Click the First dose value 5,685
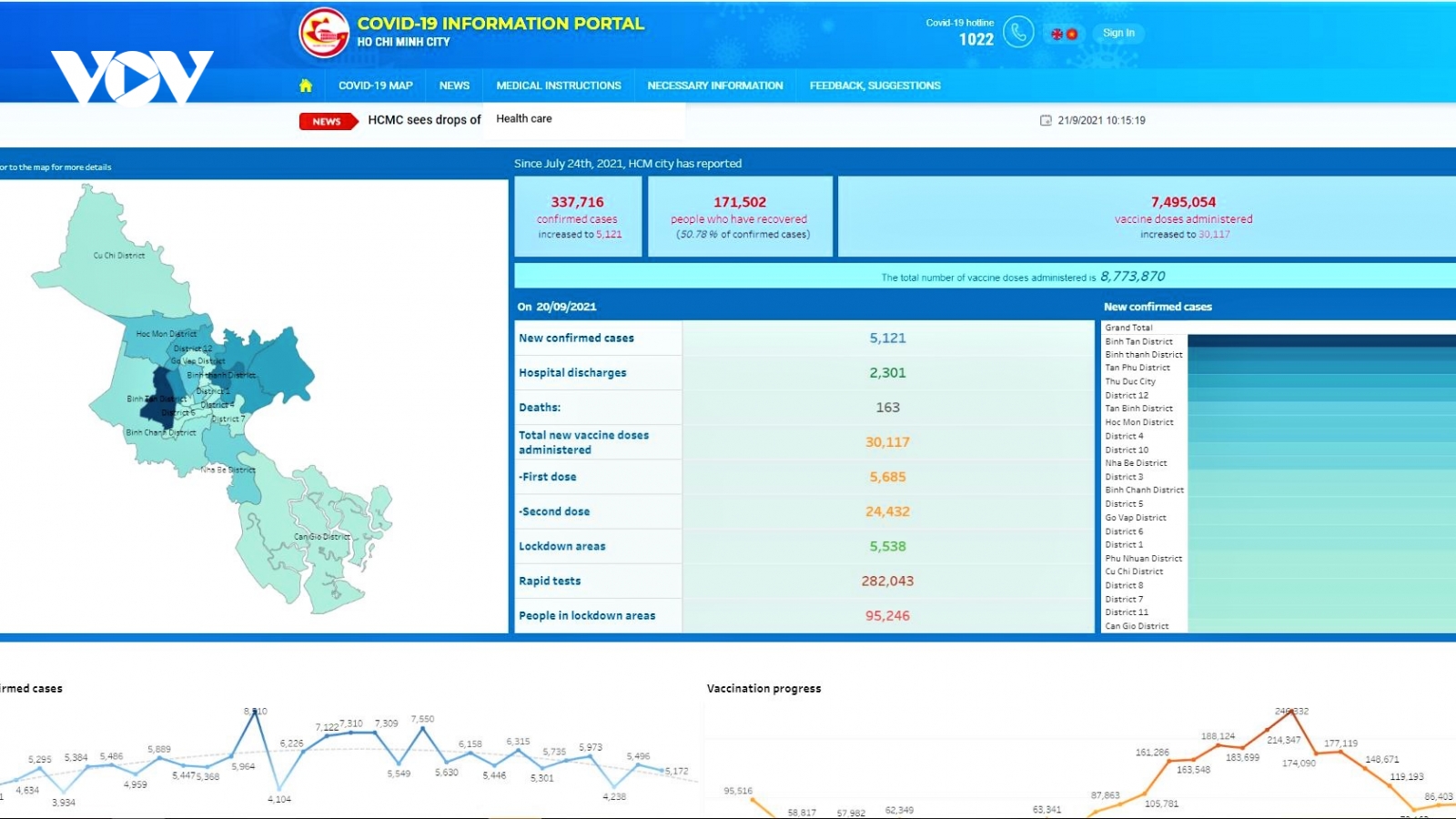The image size is (1456, 819). coord(887,477)
